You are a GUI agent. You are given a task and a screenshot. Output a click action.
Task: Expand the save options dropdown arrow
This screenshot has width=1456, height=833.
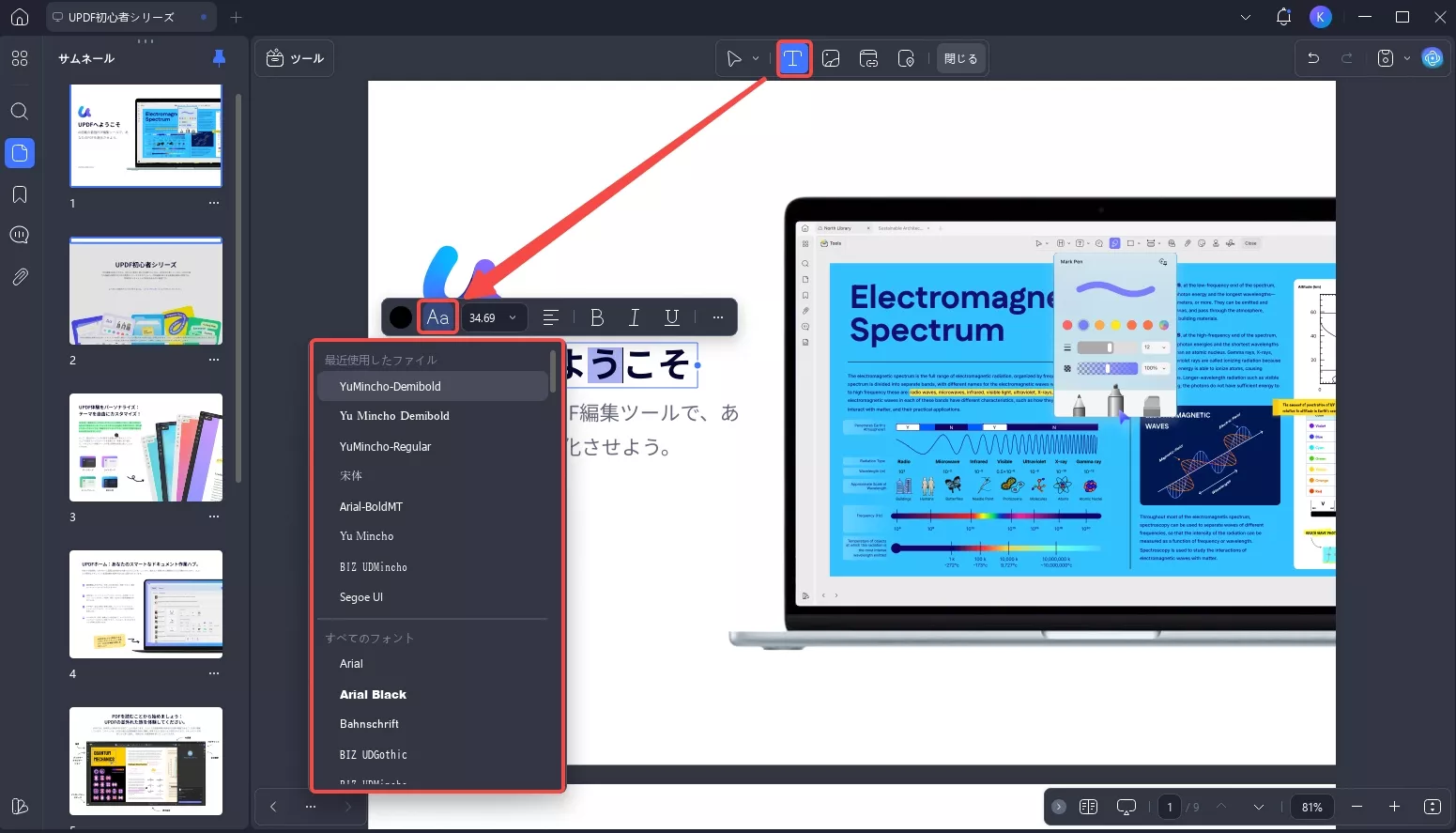pyautogui.click(x=1406, y=58)
